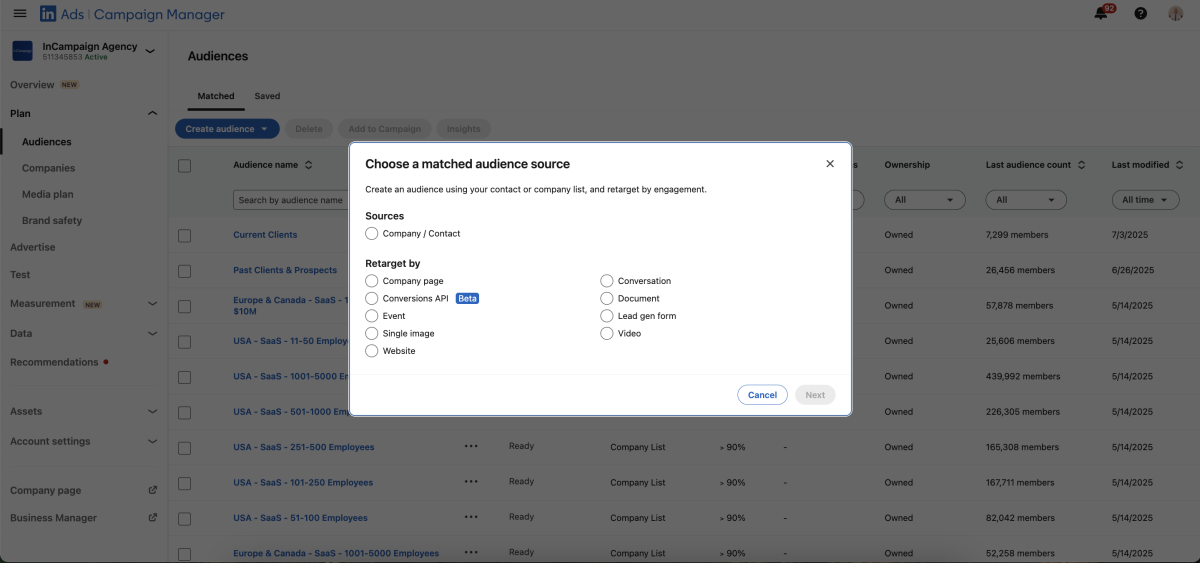The image size is (1200, 563).
Task: Click the Cancel button in dialog
Action: tap(762, 395)
